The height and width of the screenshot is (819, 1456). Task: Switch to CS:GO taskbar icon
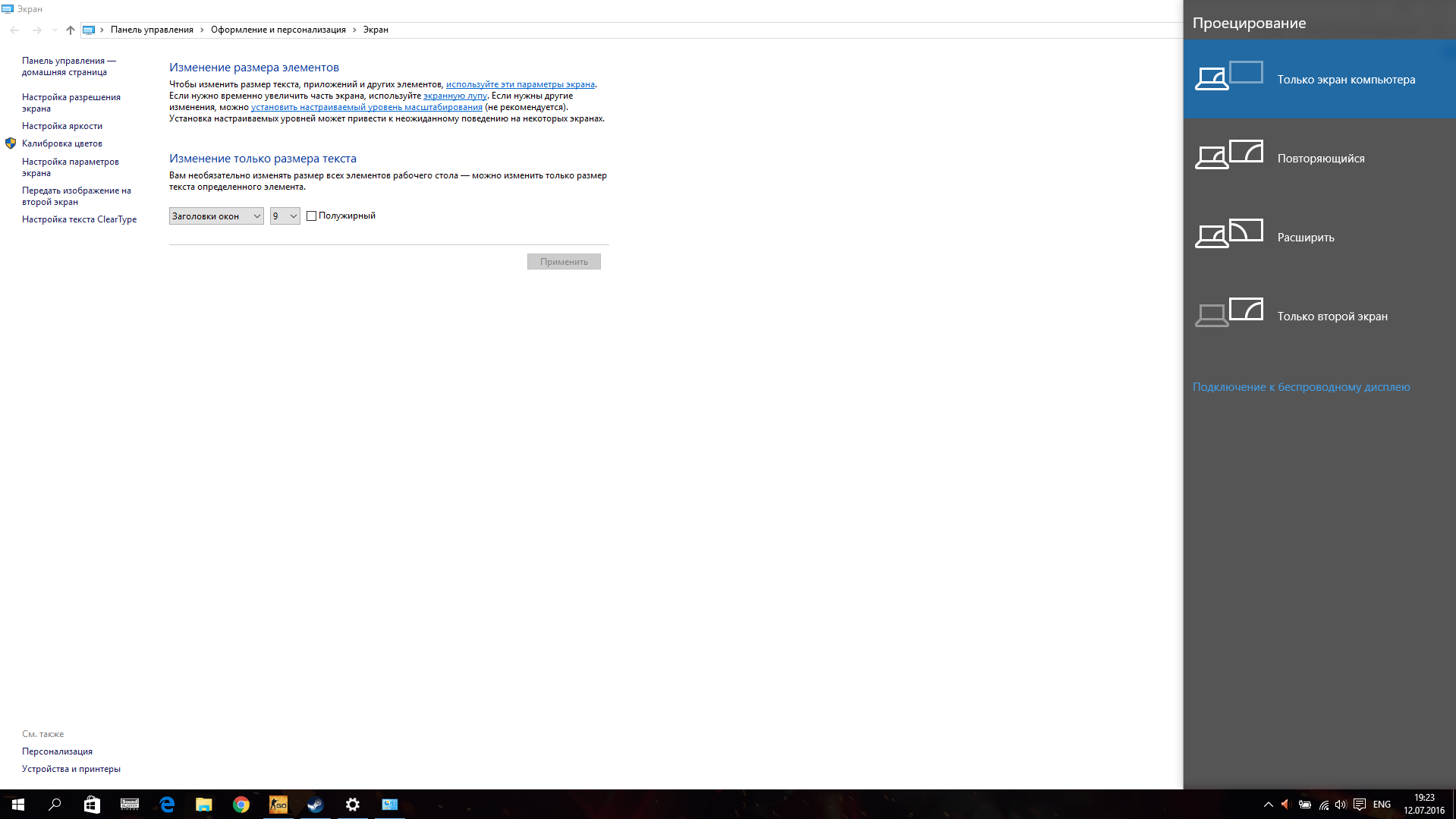coord(278,805)
